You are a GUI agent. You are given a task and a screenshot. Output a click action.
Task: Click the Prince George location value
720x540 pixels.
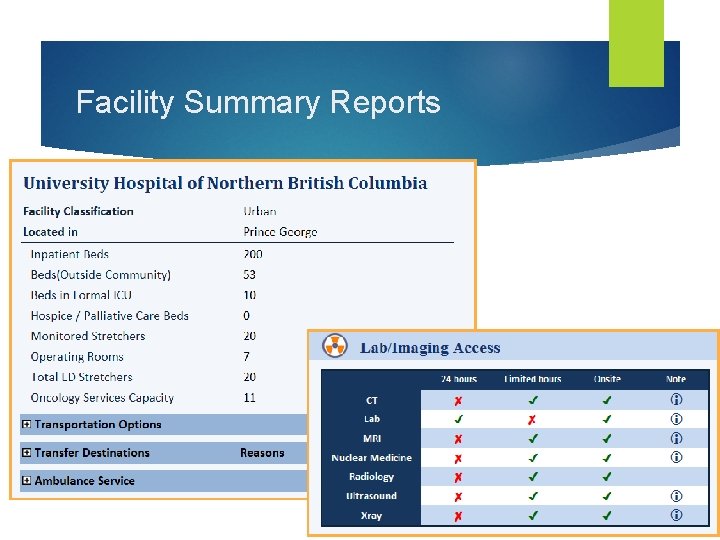pyautogui.click(x=280, y=232)
